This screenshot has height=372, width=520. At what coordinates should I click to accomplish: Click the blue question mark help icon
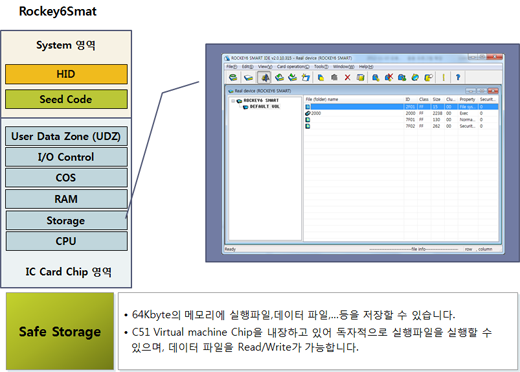458,77
